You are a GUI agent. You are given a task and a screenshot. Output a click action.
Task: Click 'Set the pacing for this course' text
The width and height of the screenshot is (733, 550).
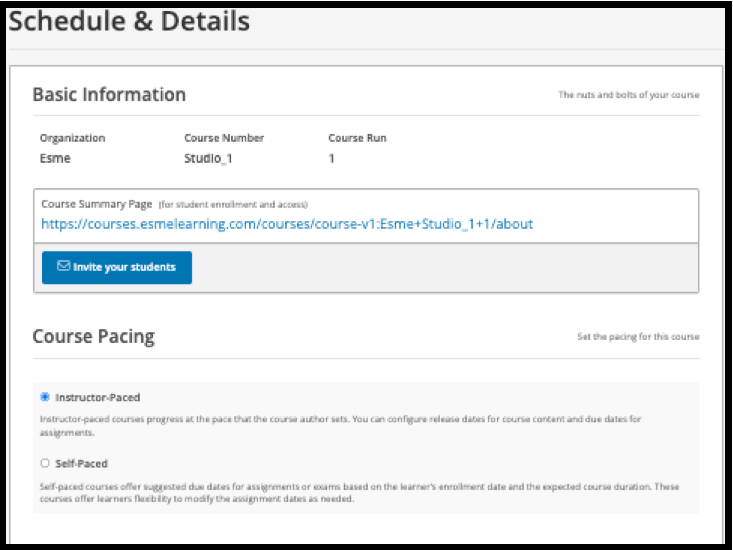[638, 337]
